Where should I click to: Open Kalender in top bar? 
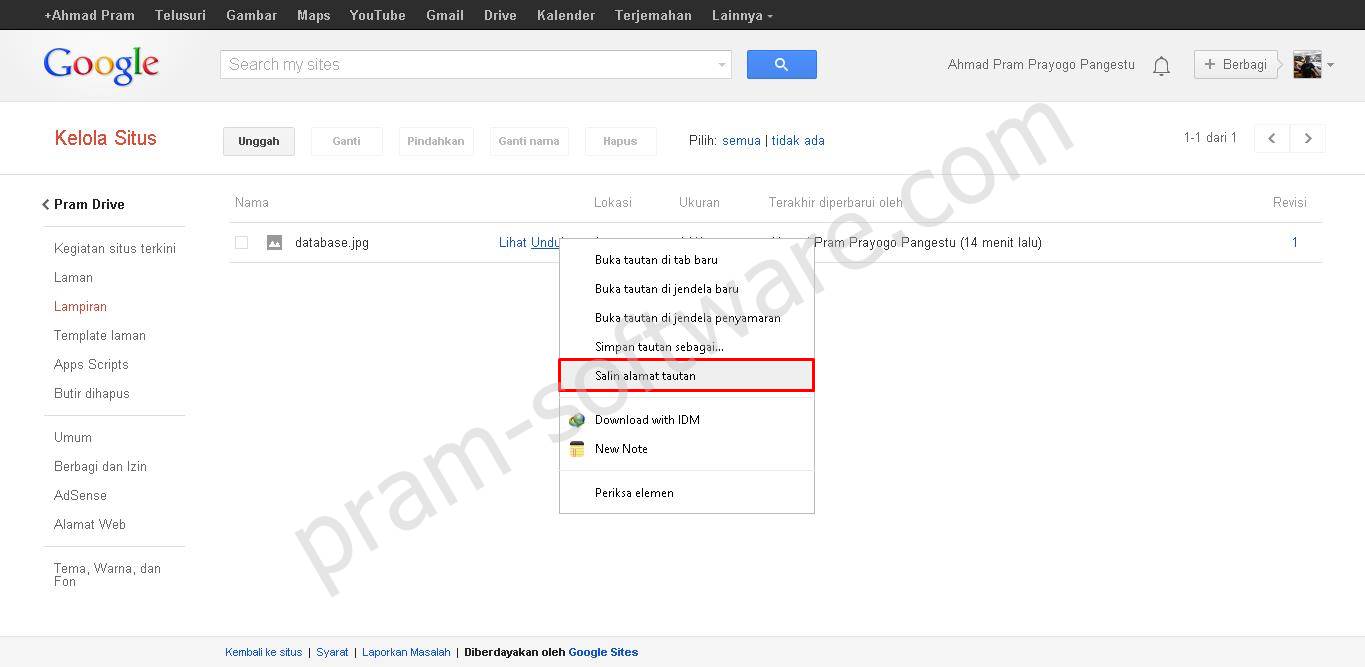point(566,15)
